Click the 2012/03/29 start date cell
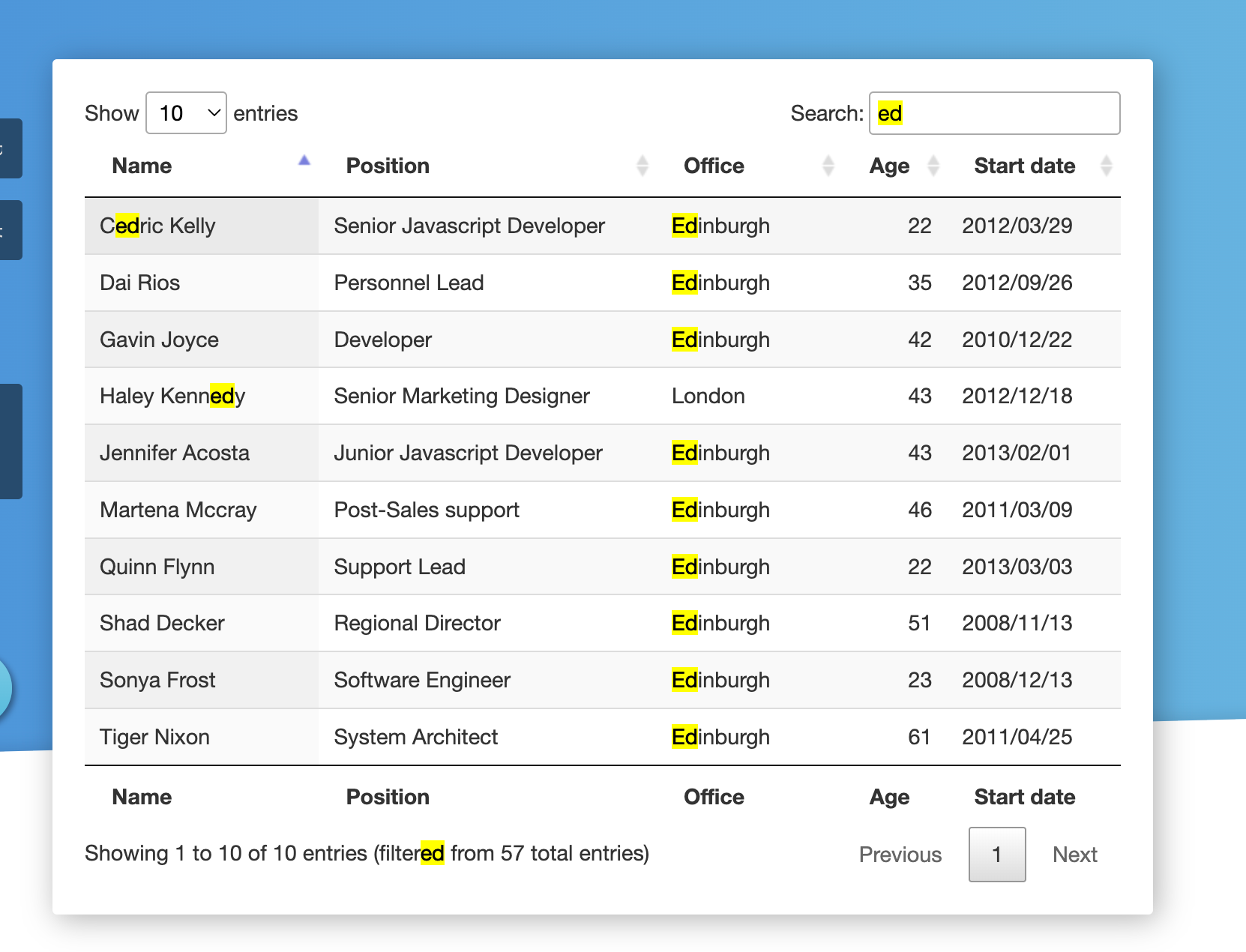 tap(1034, 226)
